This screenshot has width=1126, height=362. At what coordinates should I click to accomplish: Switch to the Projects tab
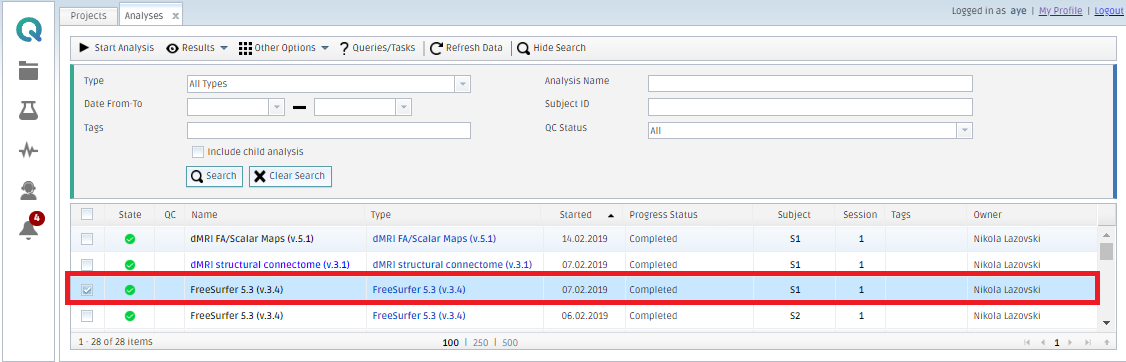[88, 15]
